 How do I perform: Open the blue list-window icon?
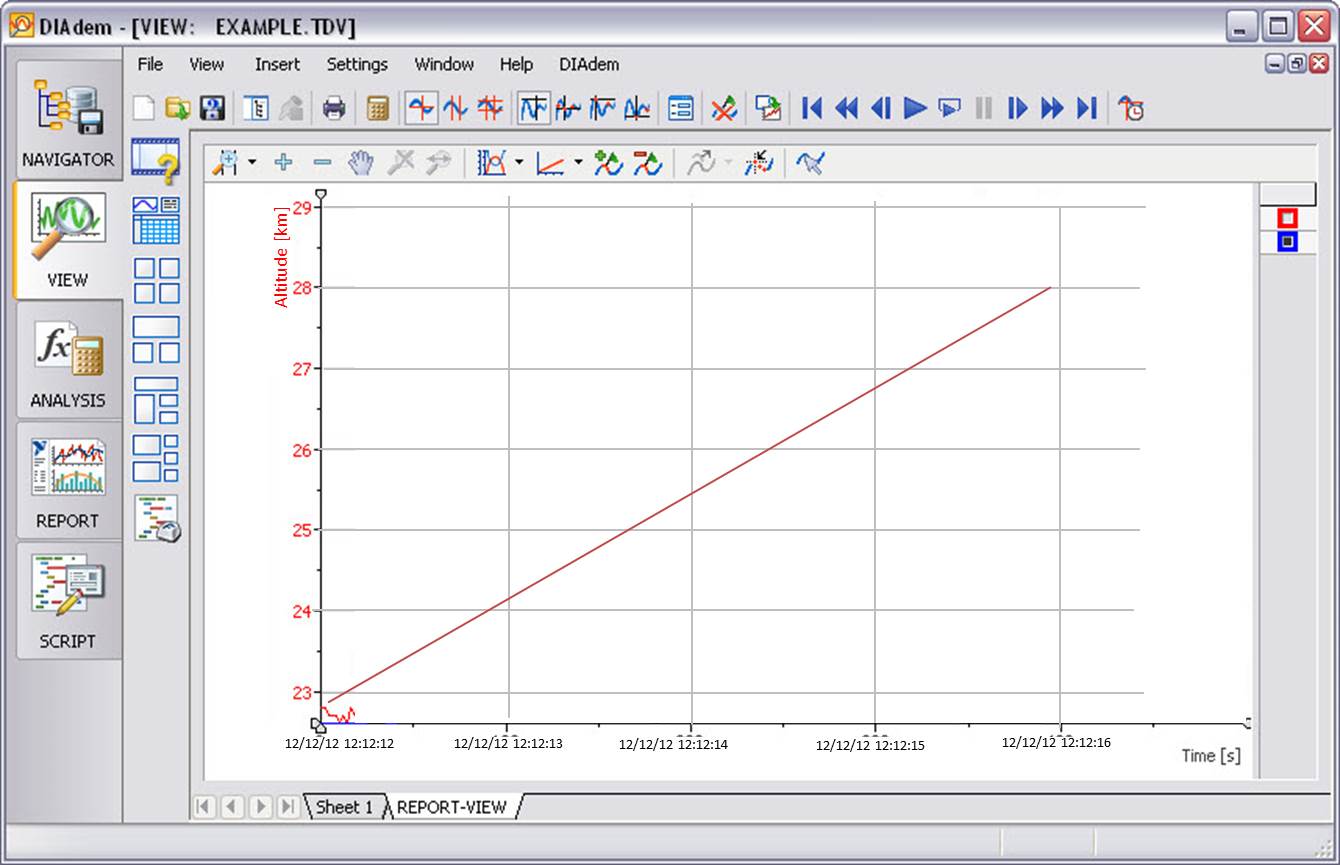[x=681, y=108]
